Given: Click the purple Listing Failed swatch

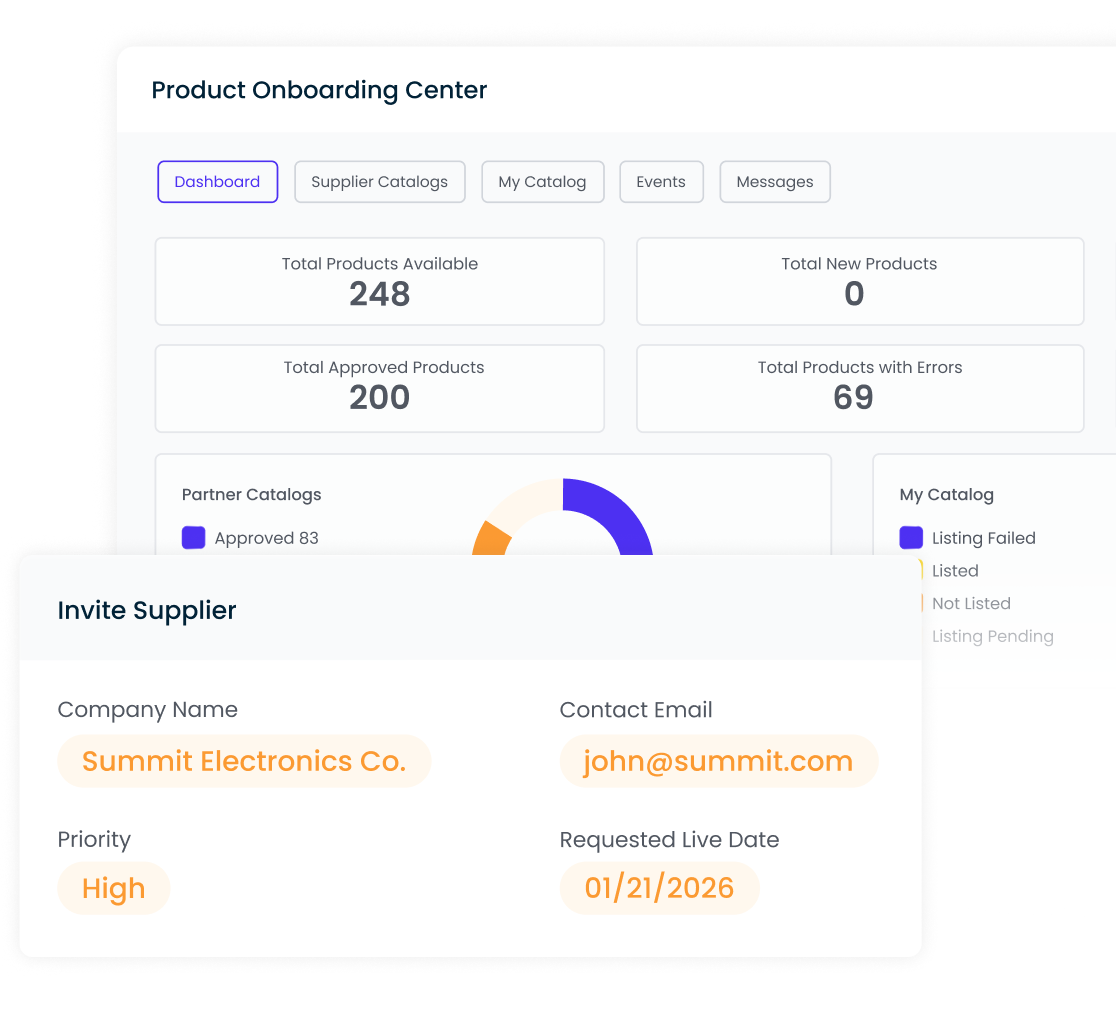Looking at the screenshot, I should 911,538.
